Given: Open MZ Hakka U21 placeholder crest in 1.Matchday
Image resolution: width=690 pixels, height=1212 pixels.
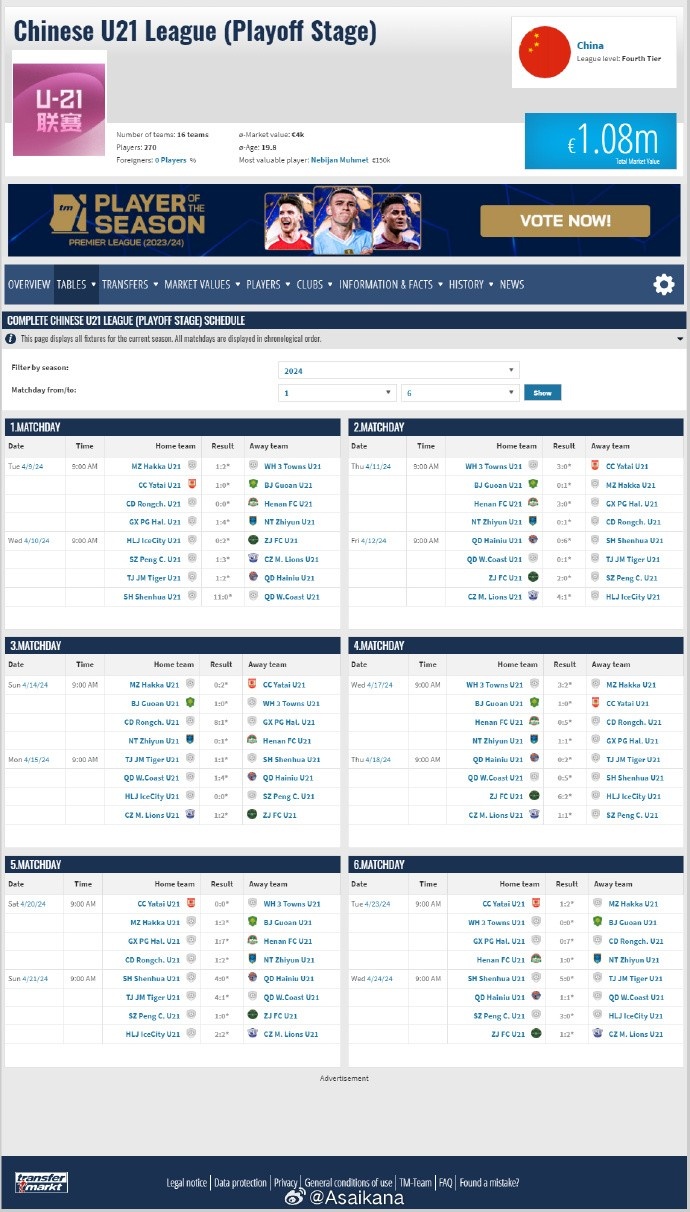Looking at the screenshot, I should click(x=191, y=465).
